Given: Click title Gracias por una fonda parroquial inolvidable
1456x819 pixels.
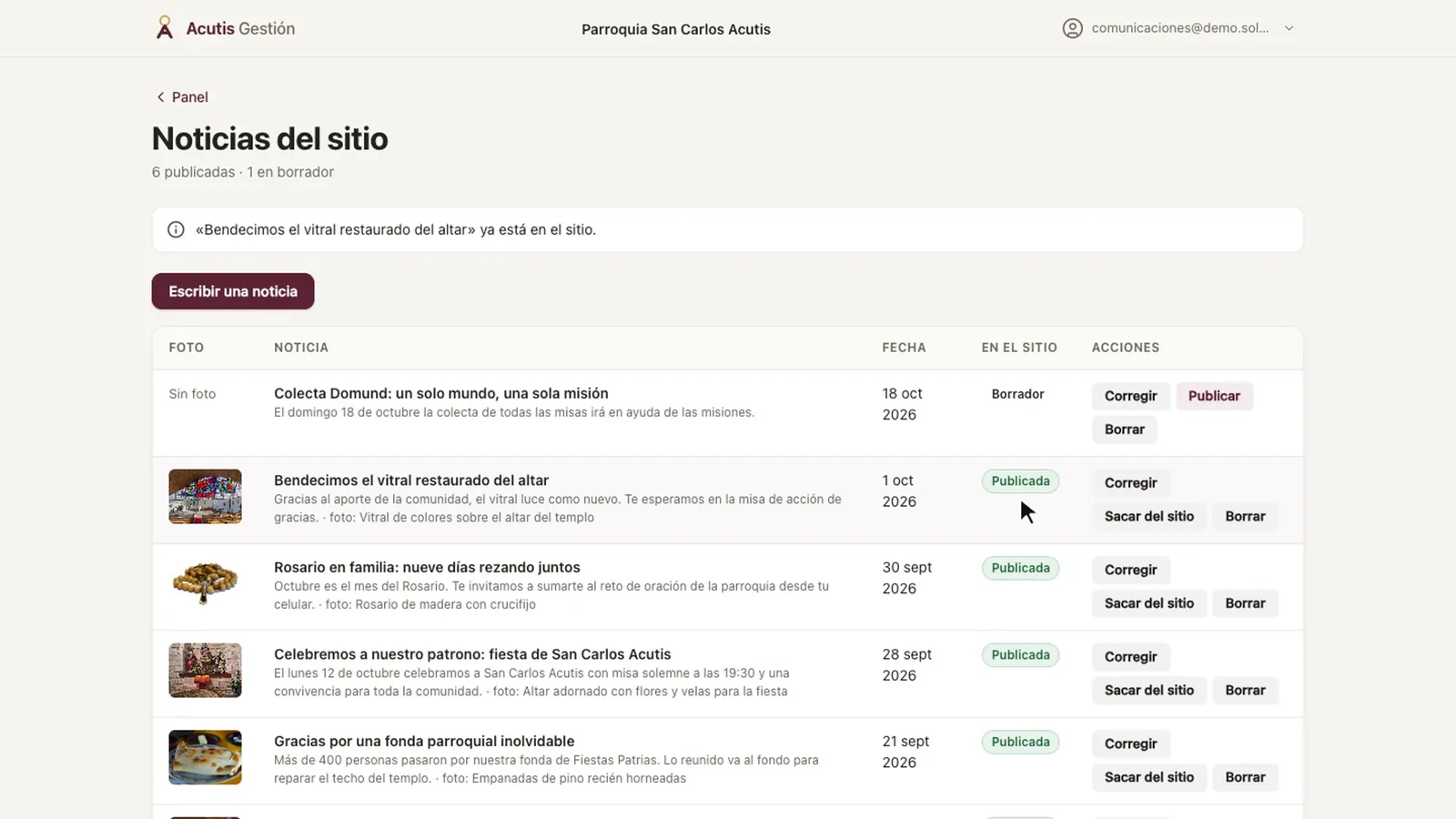Looking at the screenshot, I should click(x=424, y=741).
